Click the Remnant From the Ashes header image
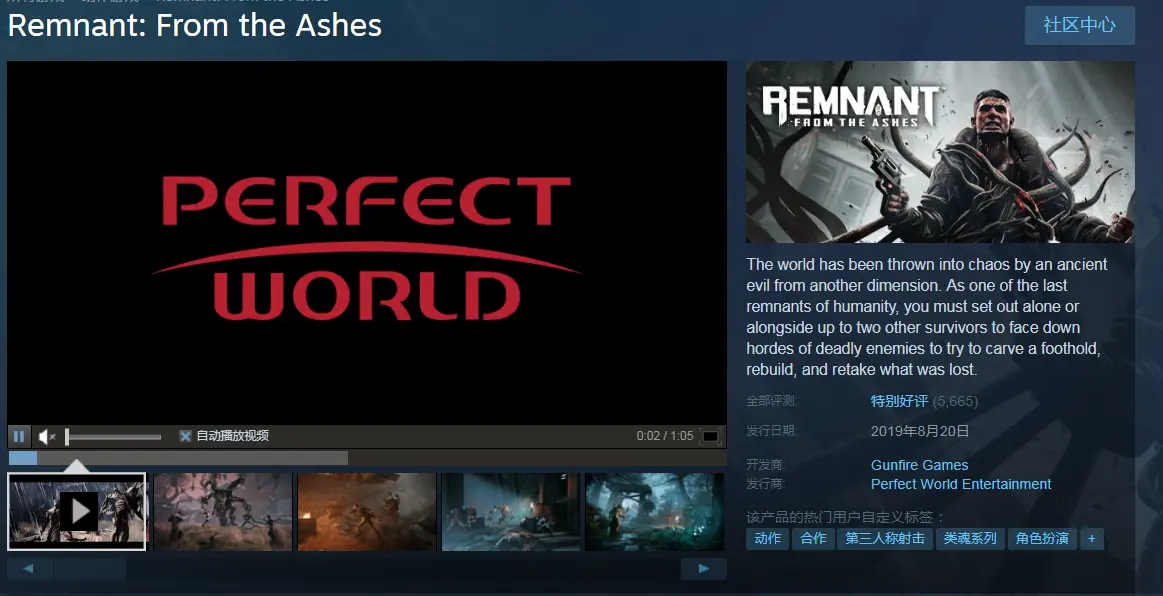 point(940,152)
